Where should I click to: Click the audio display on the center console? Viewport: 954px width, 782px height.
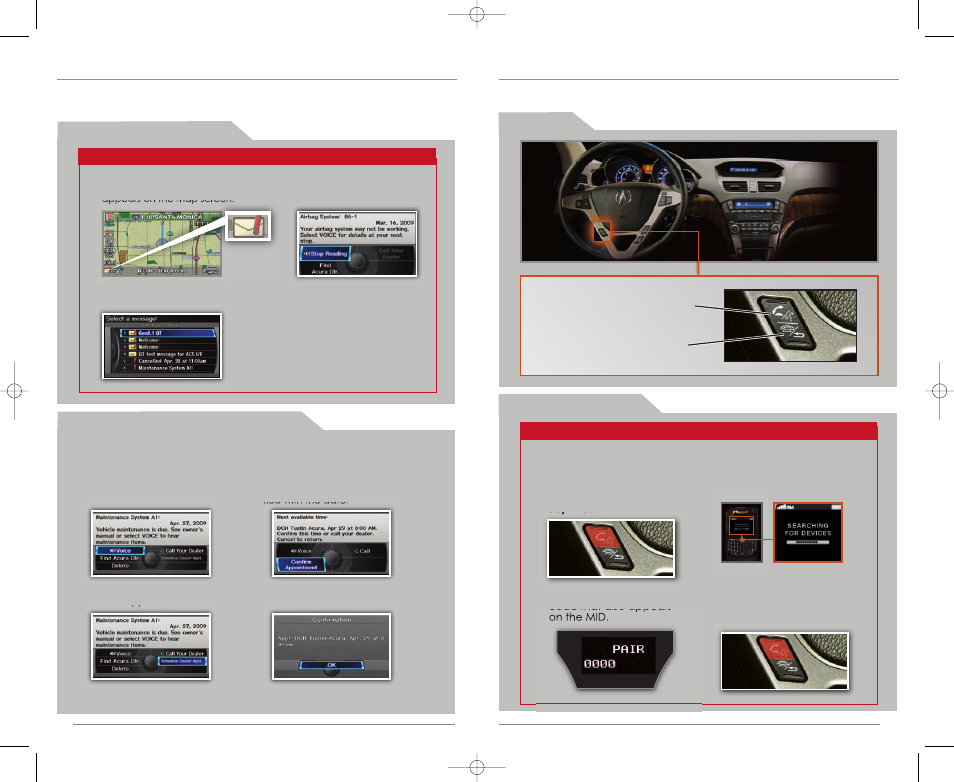(x=754, y=204)
